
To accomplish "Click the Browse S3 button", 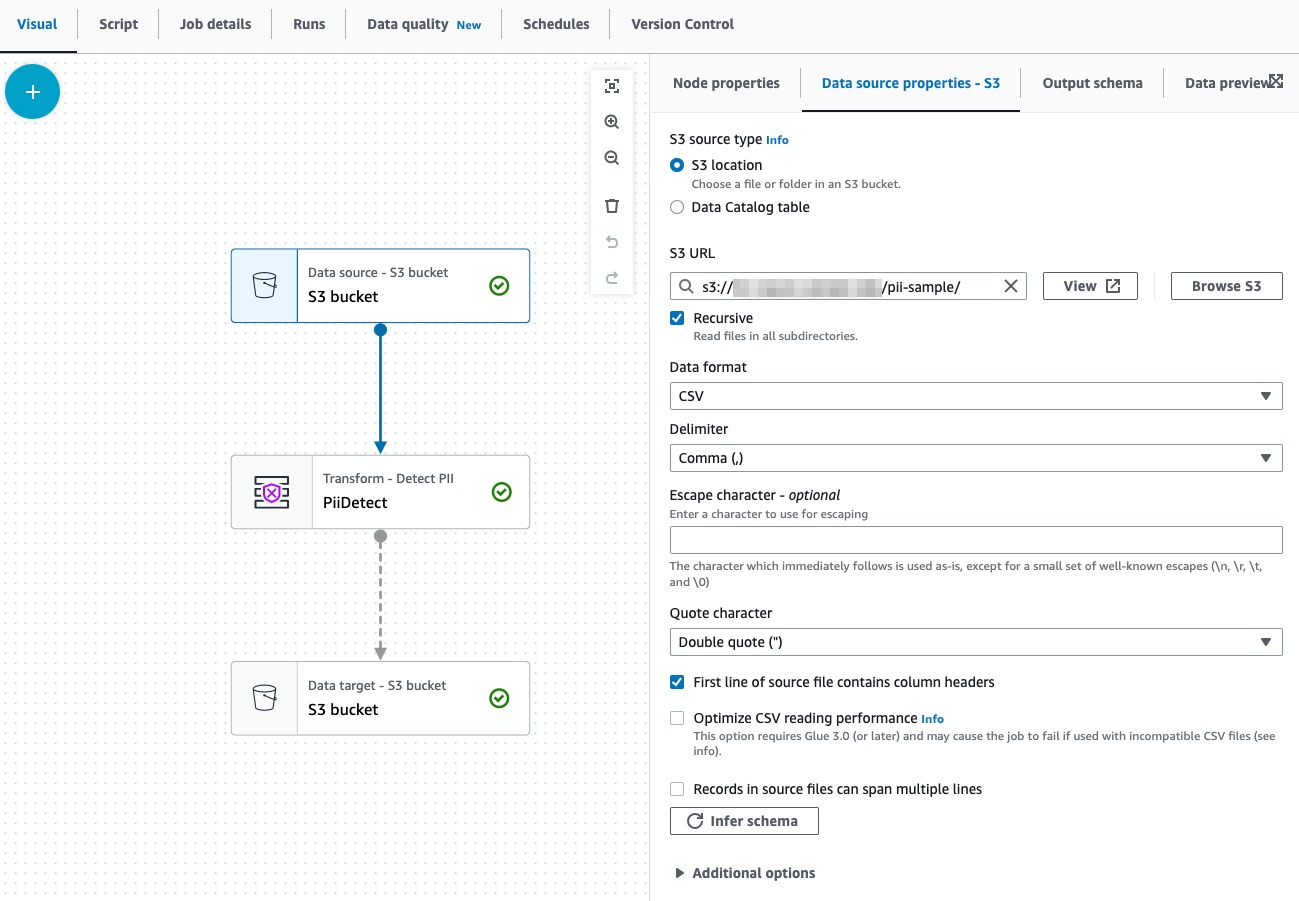I will pyautogui.click(x=1226, y=285).
